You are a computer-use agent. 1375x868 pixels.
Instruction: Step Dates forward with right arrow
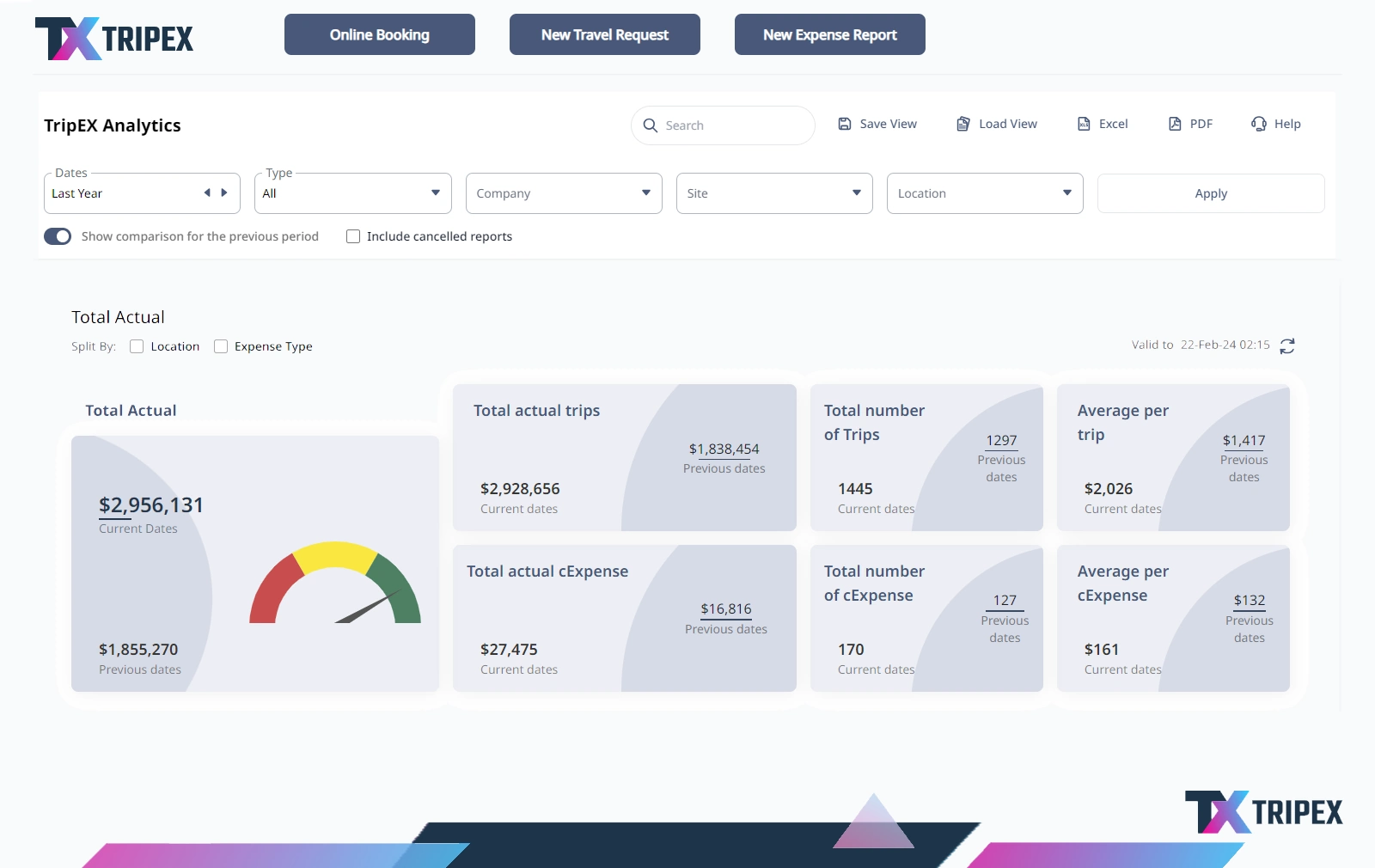[224, 193]
